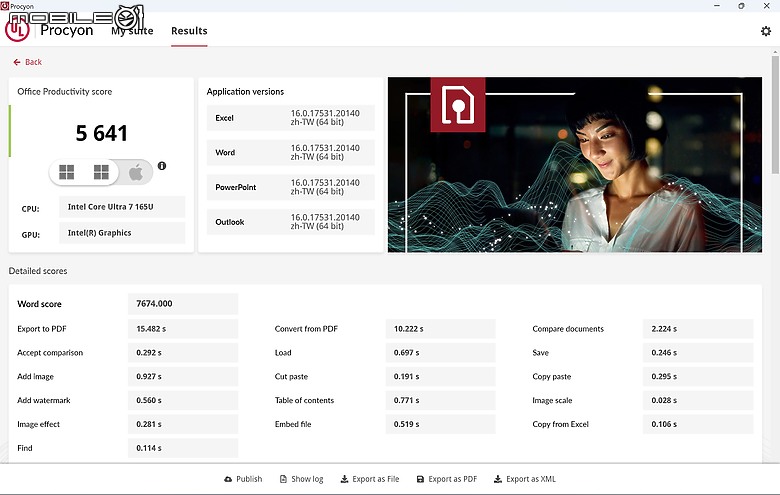Click the Accept comparison value 0.292 s
This screenshot has height=495, width=780.
tap(183, 353)
